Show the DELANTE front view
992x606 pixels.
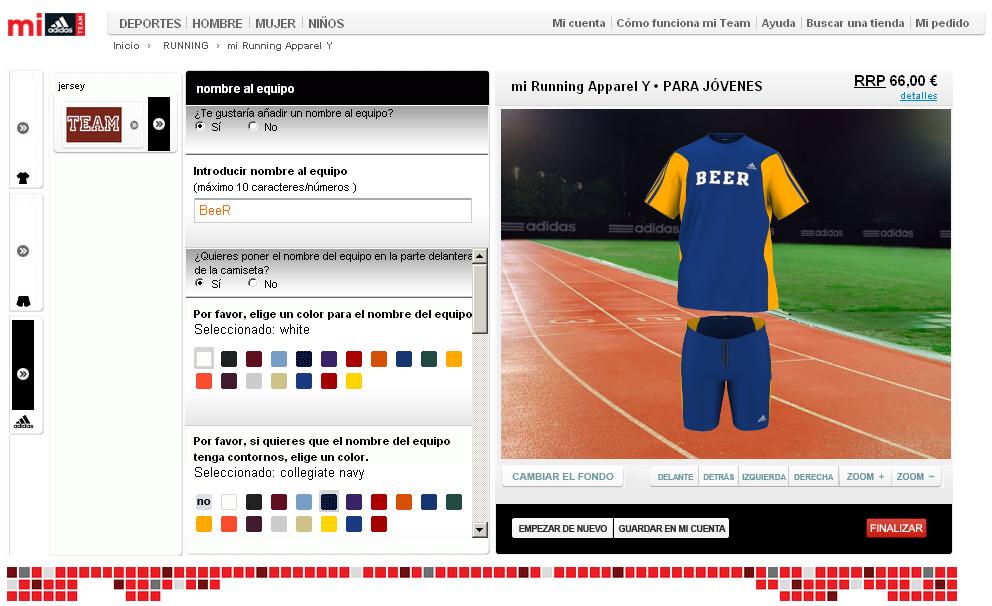[675, 476]
